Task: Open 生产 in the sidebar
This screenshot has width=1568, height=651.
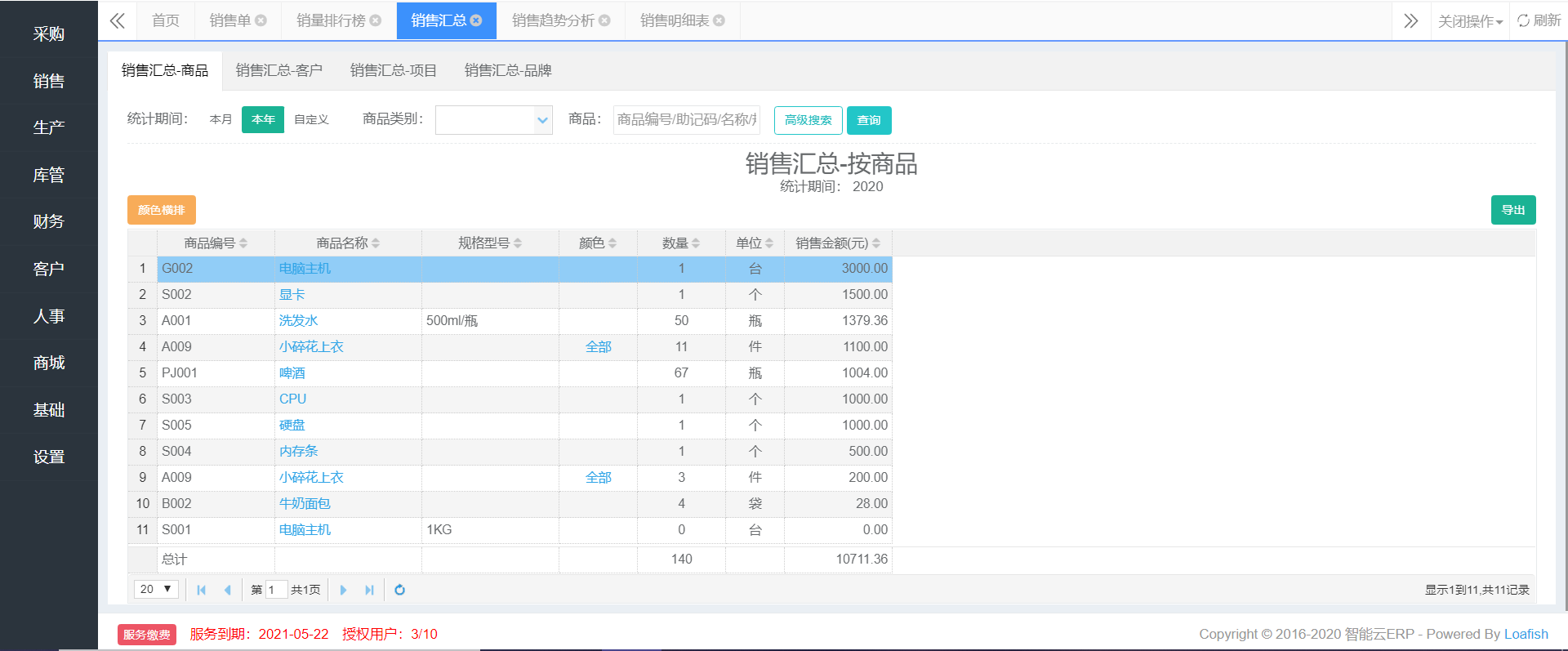Action: (49, 127)
